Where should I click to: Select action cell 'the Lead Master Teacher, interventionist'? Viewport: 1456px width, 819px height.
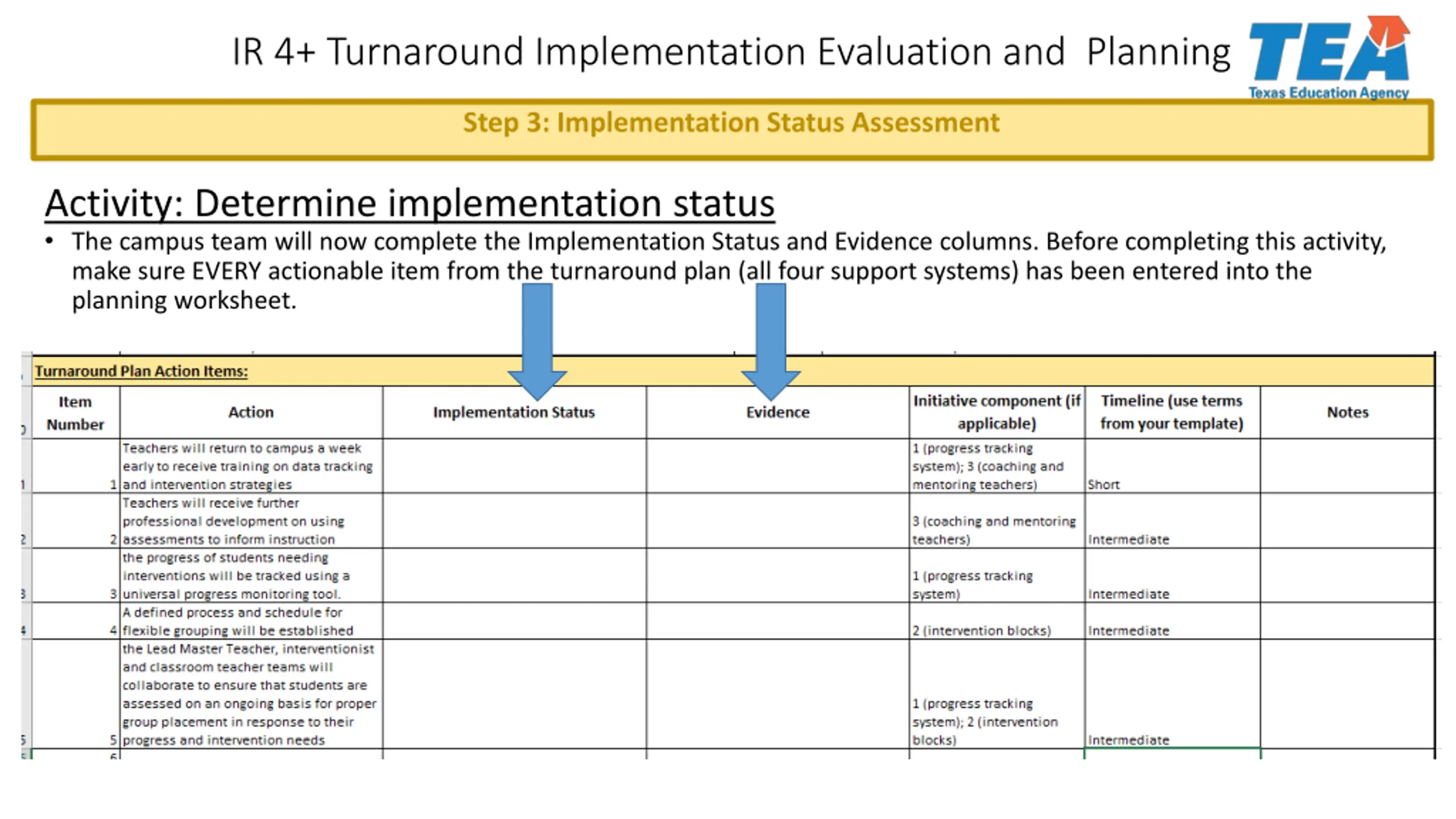point(251,694)
